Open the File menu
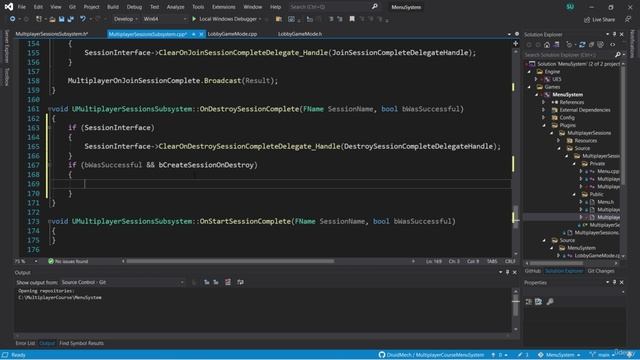Viewport: 640px width, 360px height. 22,7
